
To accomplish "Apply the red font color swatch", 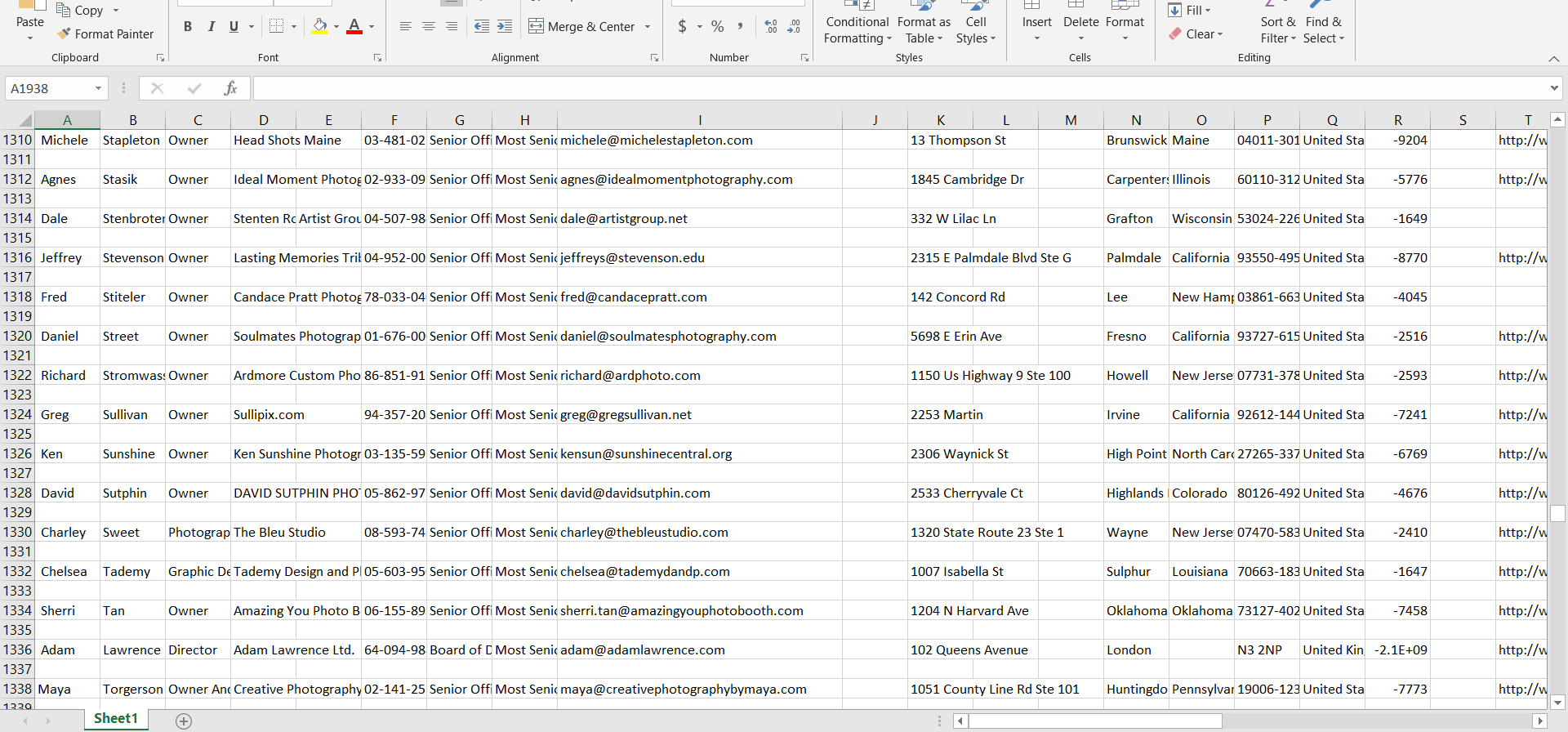I will [x=354, y=27].
